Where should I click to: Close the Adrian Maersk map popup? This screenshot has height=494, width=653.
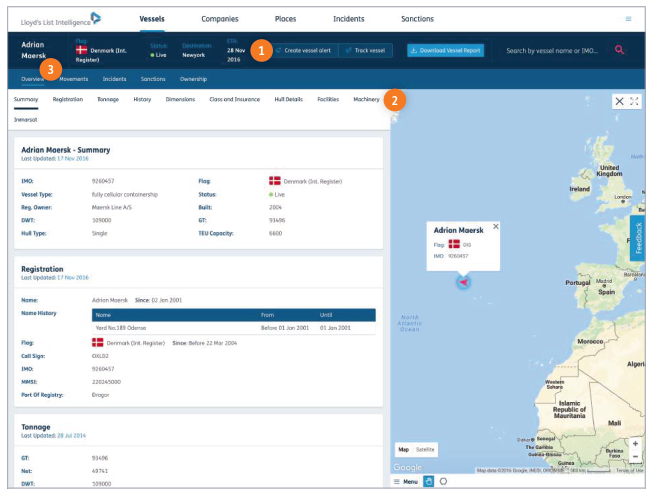pos(496,226)
